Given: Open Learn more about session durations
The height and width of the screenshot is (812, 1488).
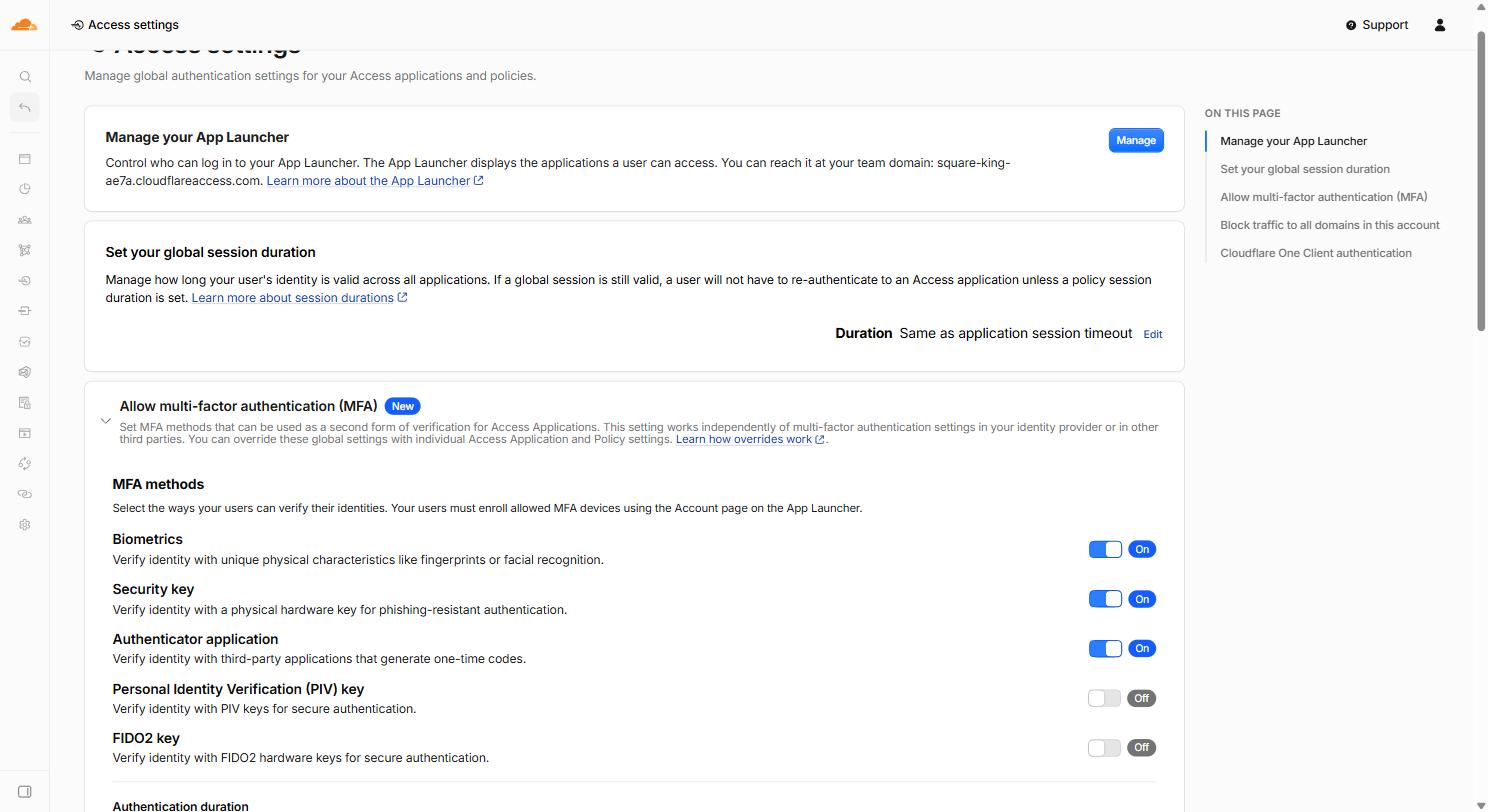Looking at the screenshot, I should (x=300, y=298).
